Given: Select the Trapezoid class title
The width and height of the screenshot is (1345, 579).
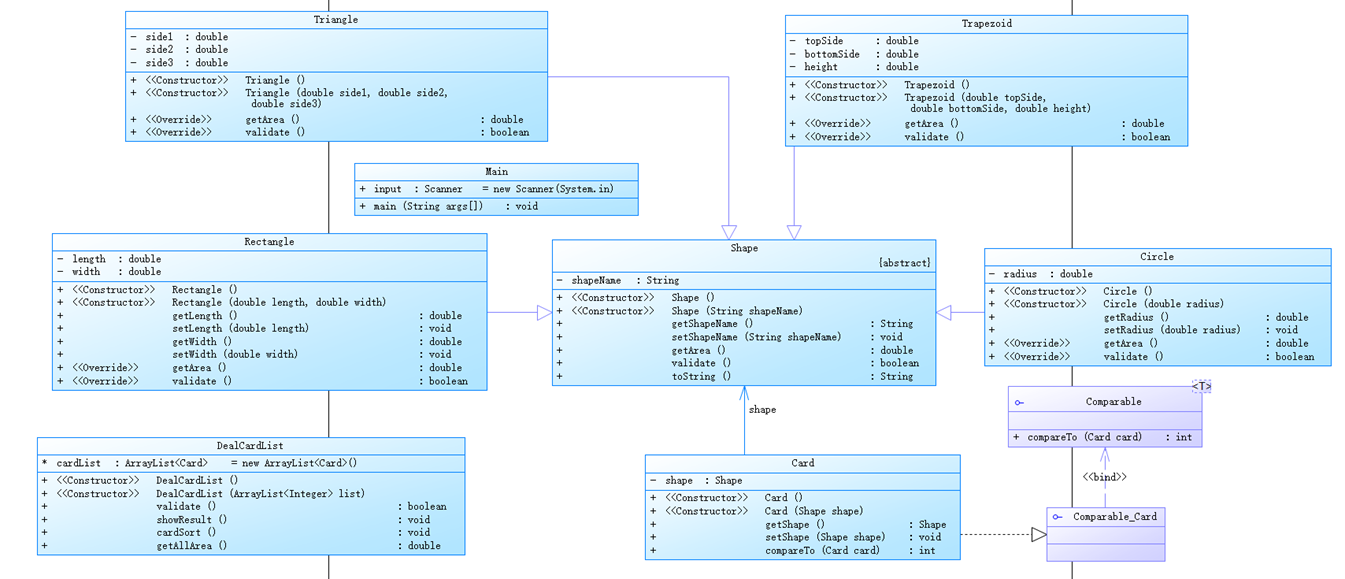Looking at the screenshot, I should pos(986,24).
